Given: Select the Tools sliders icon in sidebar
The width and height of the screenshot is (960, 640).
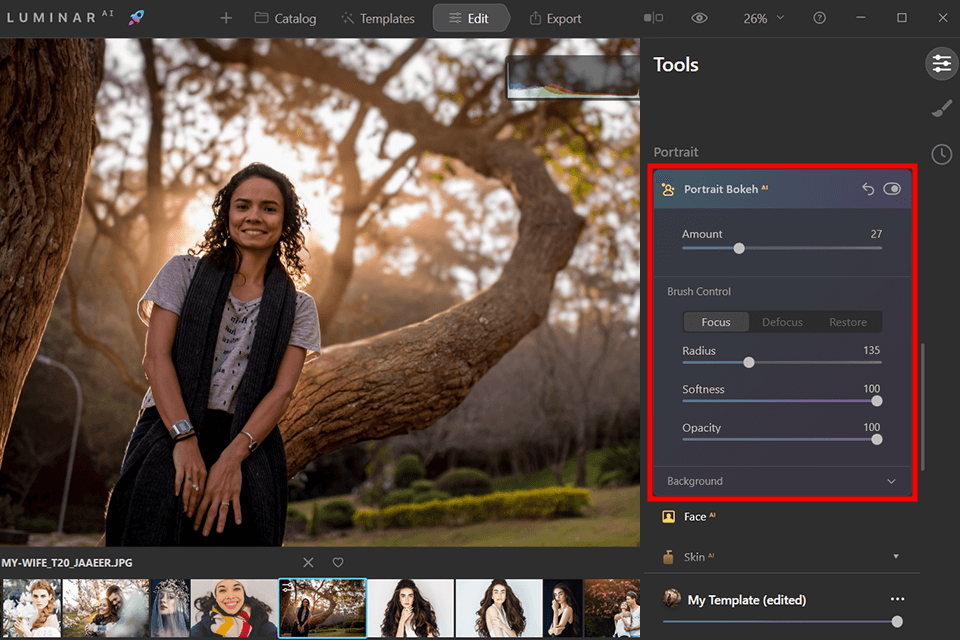Looking at the screenshot, I should [942, 63].
